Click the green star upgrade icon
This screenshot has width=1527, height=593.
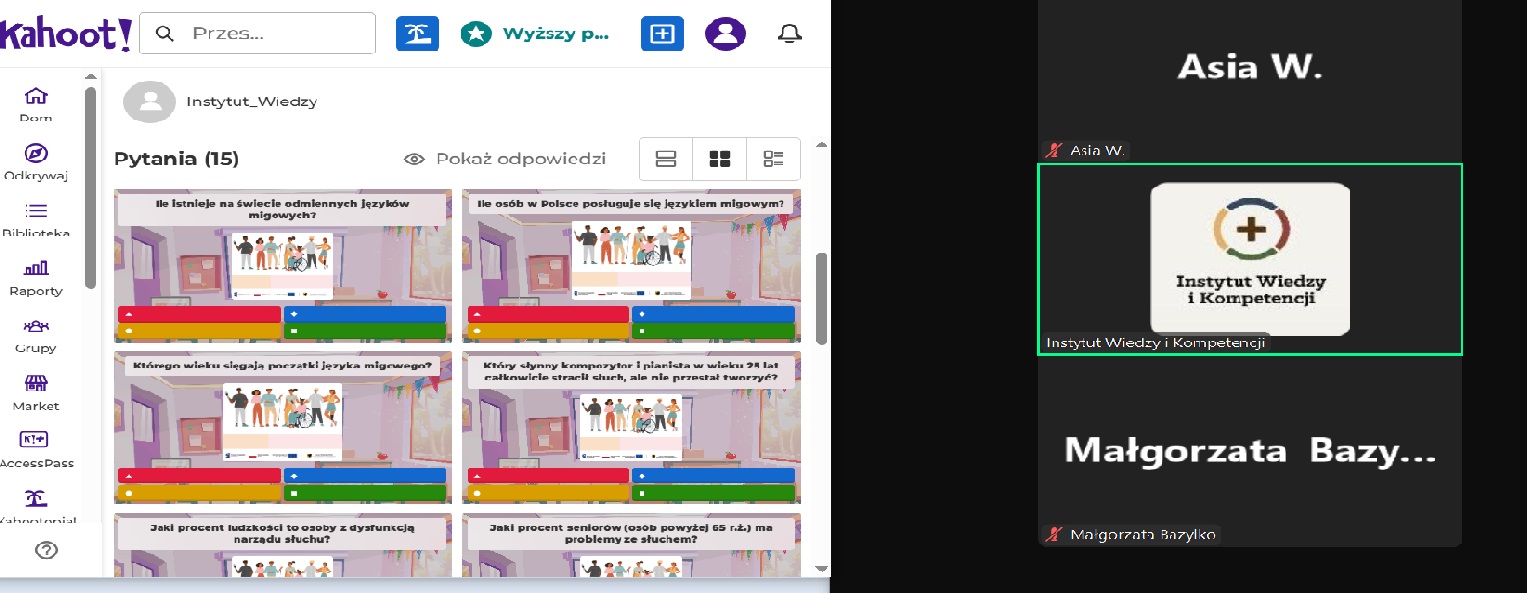click(476, 34)
